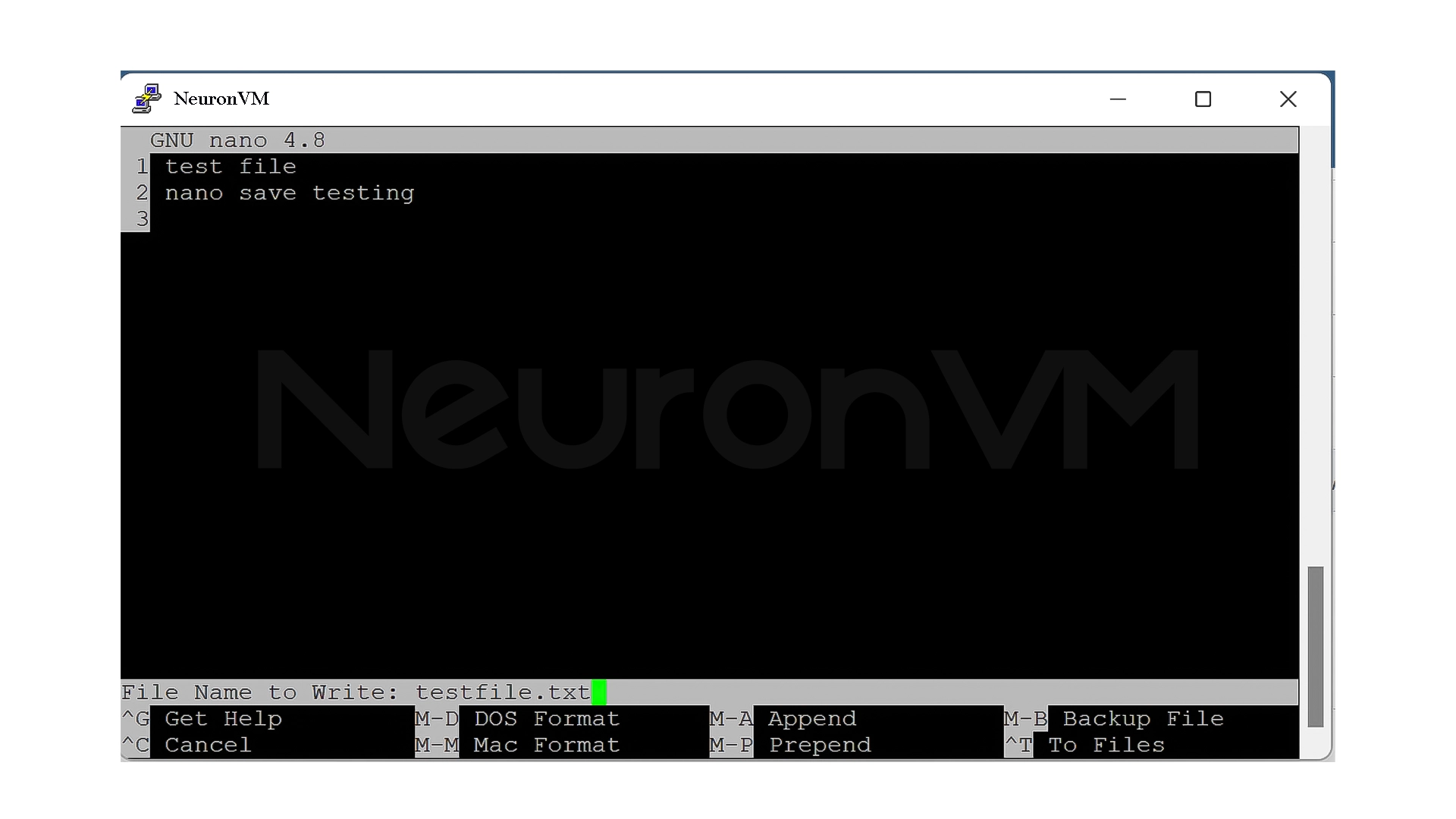Select Cancel to abort saving the file

207,745
